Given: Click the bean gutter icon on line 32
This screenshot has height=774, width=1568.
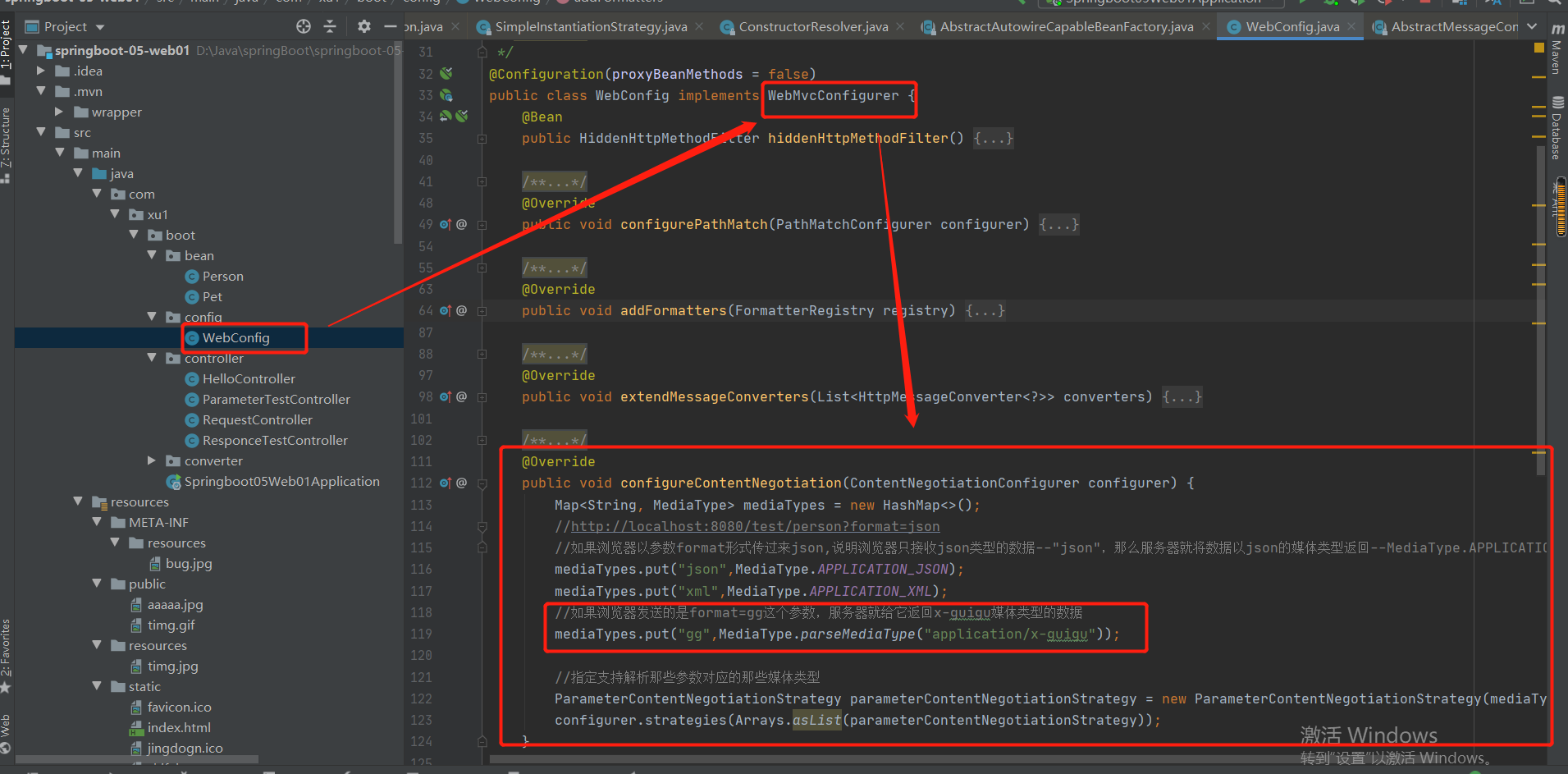Looking at the screenshot, I should [x=446, y=74].
